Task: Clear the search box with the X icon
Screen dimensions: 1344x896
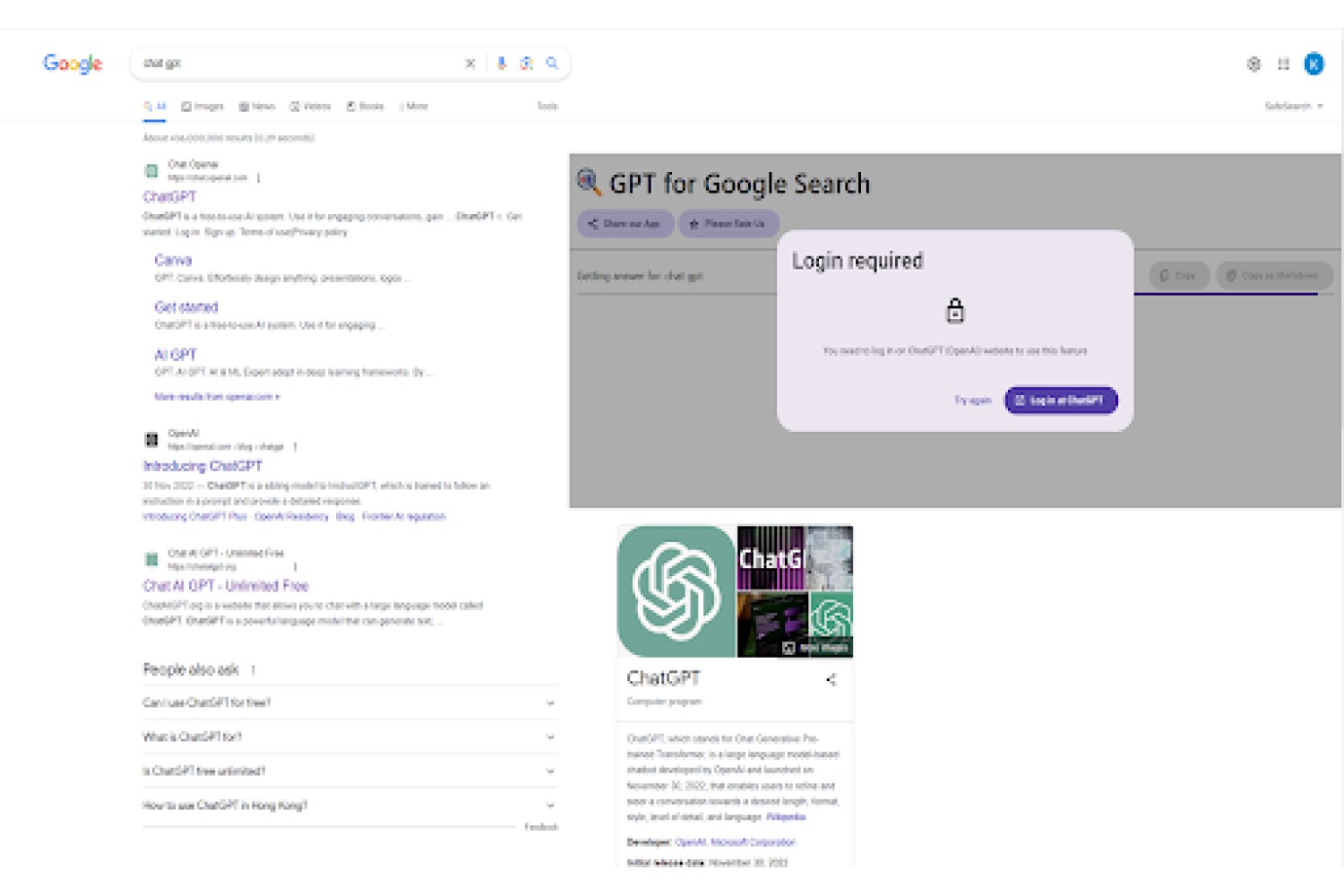Action: tap(470, 64)
